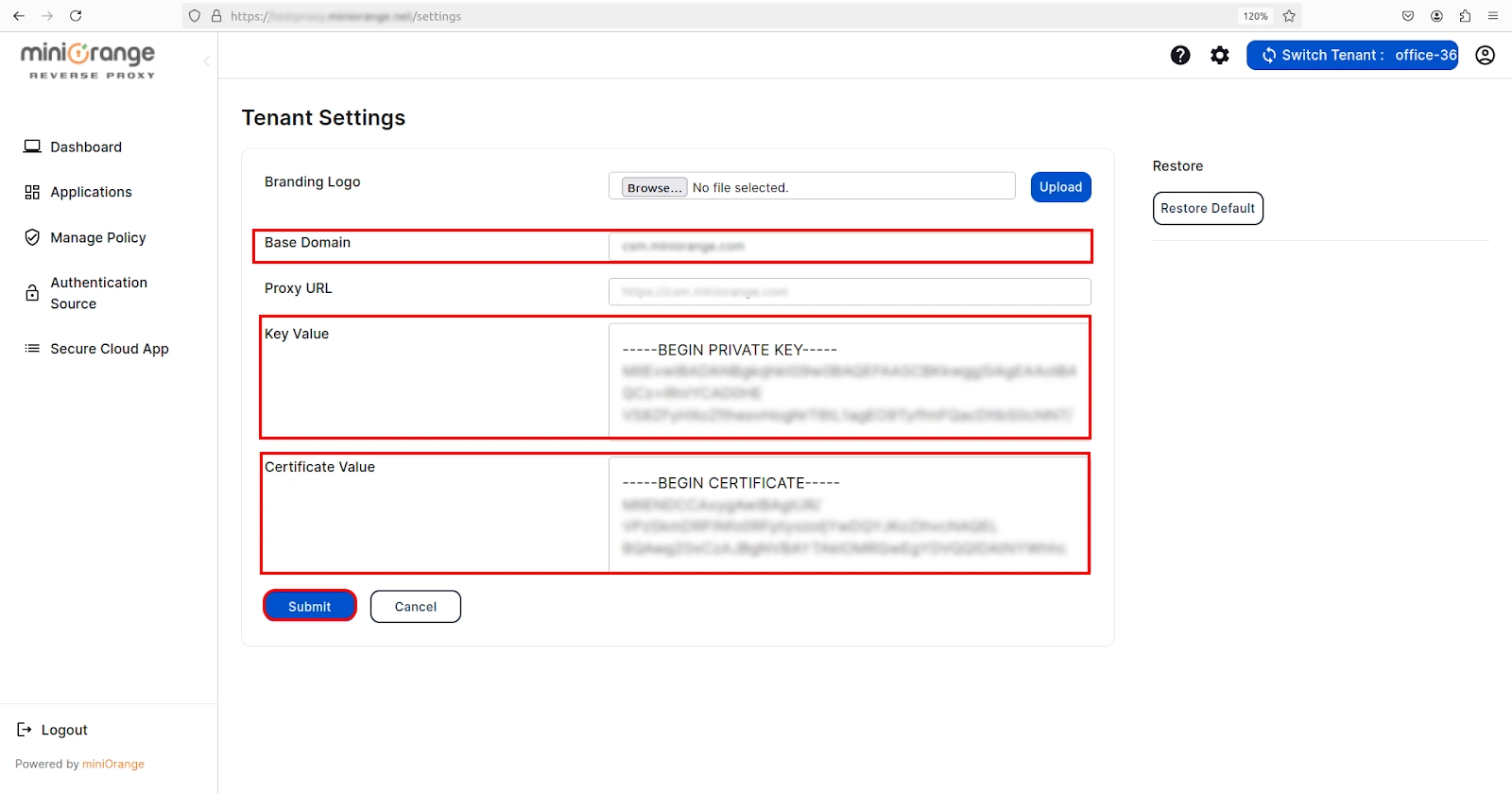Viewport: 1512px width, 794px height.
Task: Click the Browse file button
Action: coord(654,187)
